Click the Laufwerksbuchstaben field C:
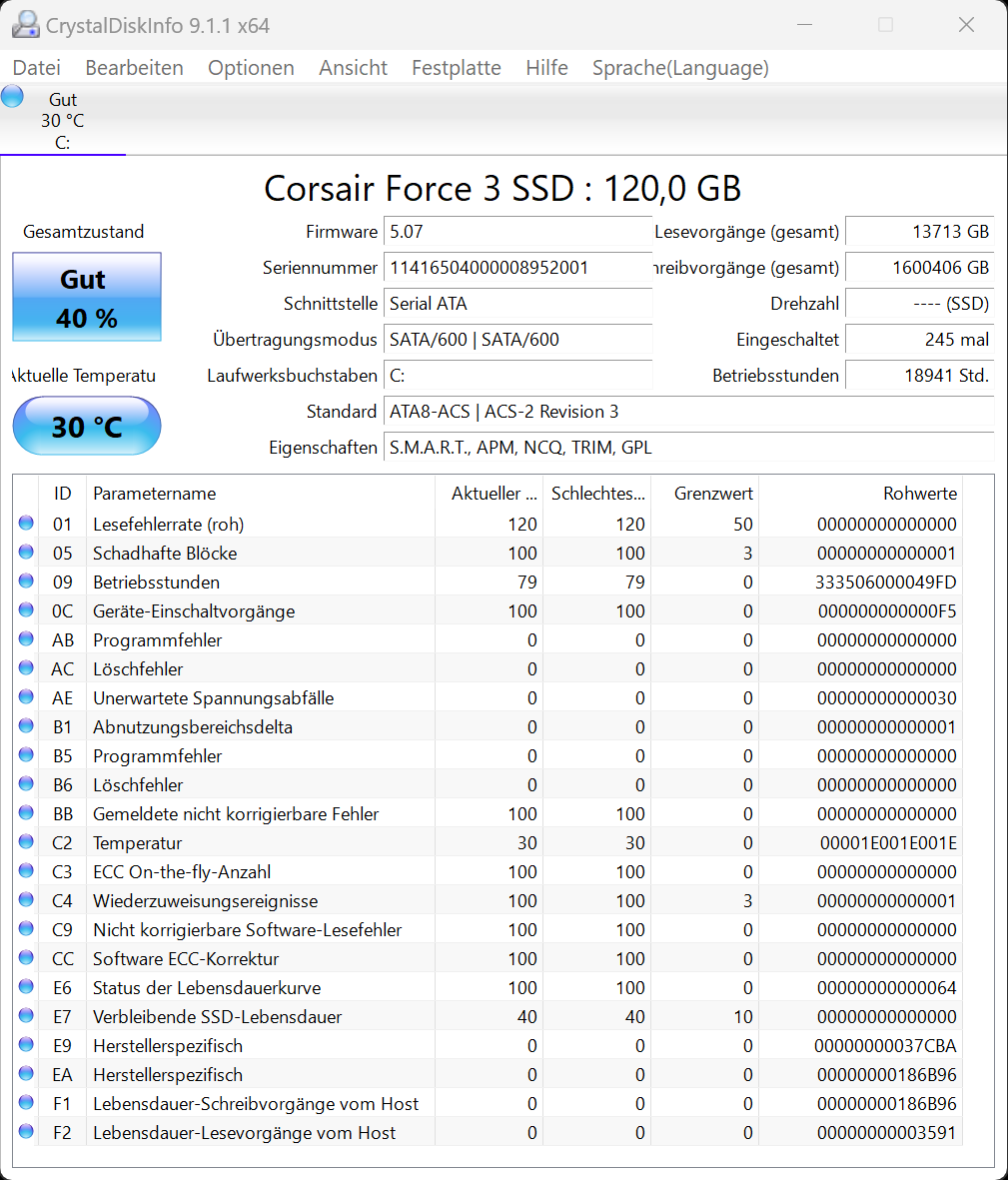The height and width of the screenshot is (1180, 1008). point(517,376)
